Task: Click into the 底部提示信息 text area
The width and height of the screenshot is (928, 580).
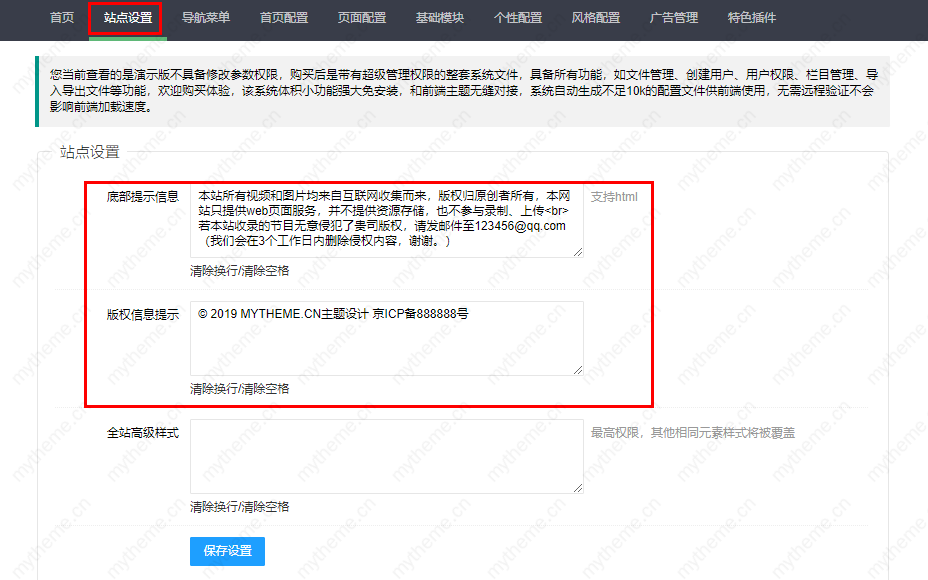Action: click(x=386, y=220)
